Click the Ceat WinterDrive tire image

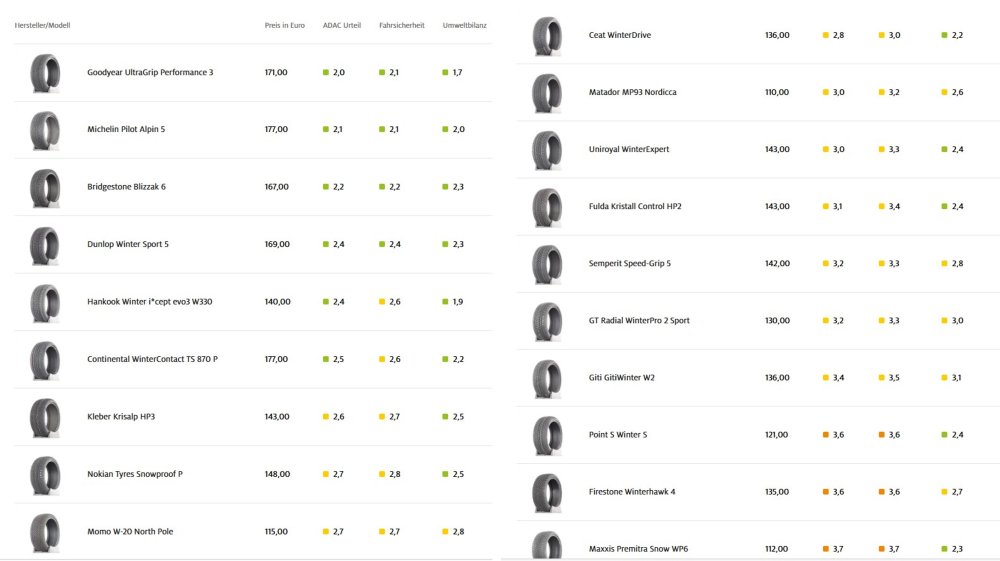547,36
